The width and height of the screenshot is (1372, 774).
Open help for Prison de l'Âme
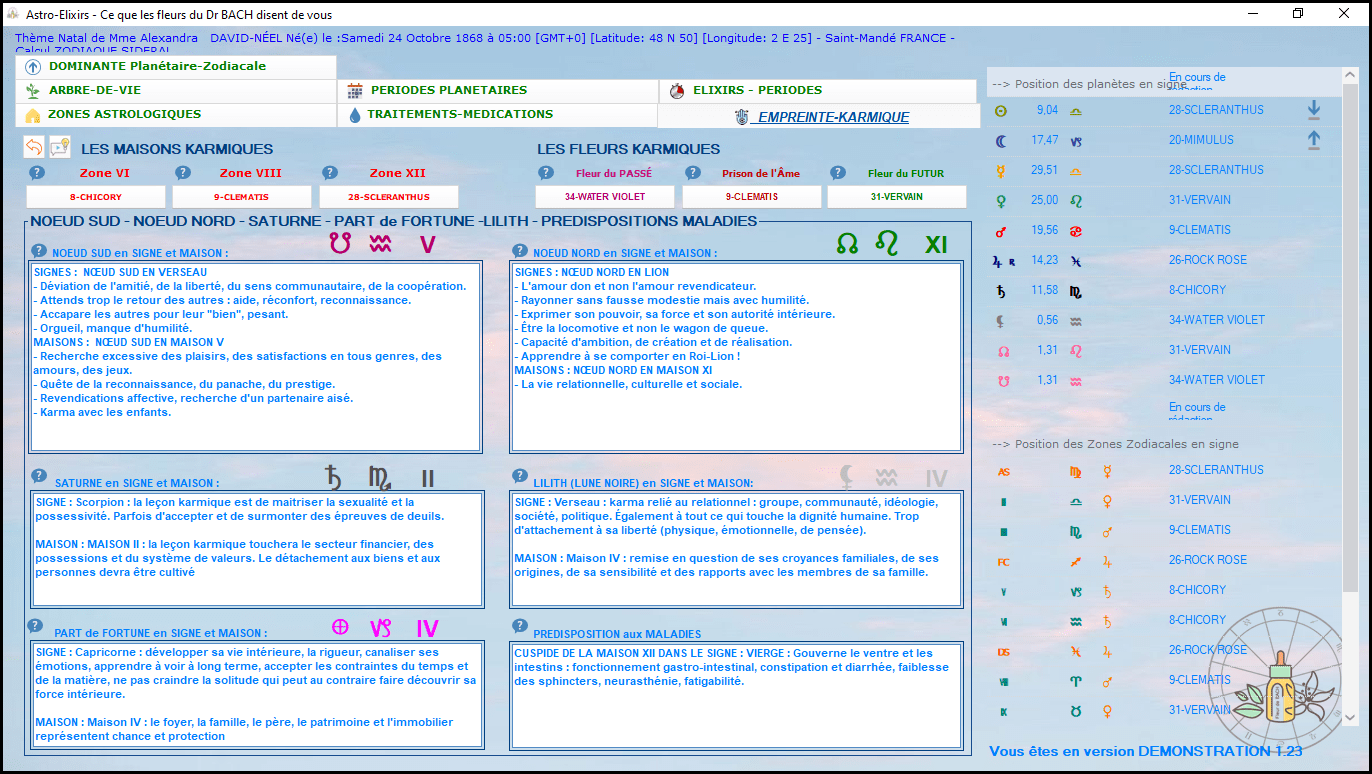click(692, 173)
